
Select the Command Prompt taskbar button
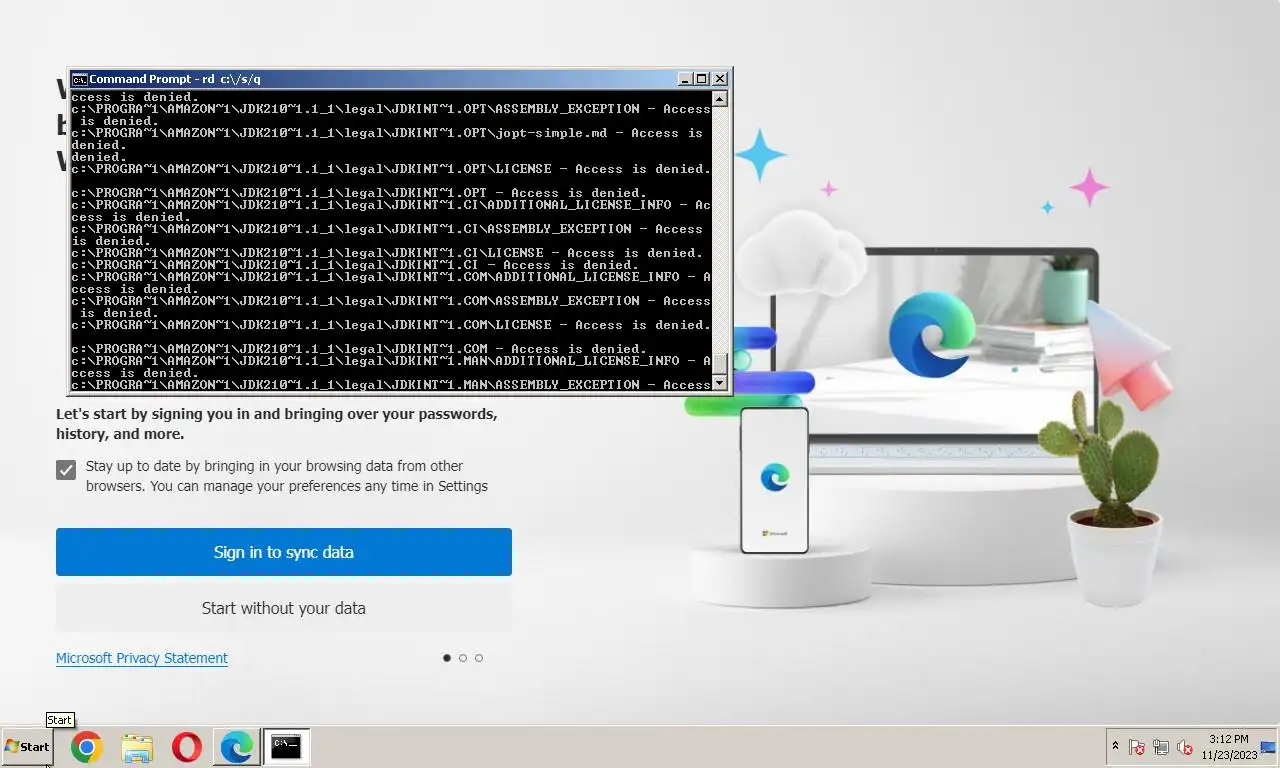286,747
